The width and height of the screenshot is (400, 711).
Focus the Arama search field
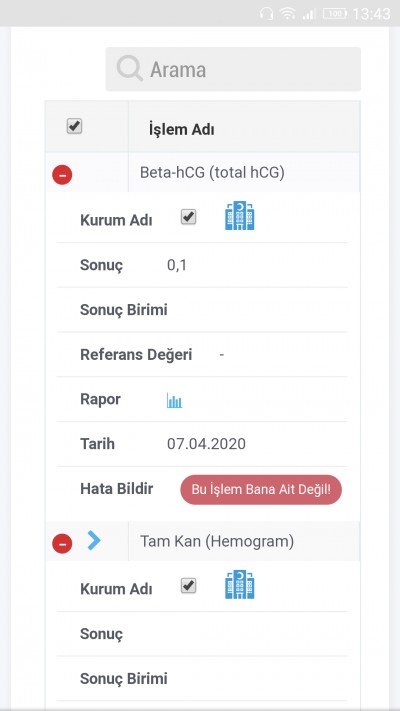pos(233,69)
